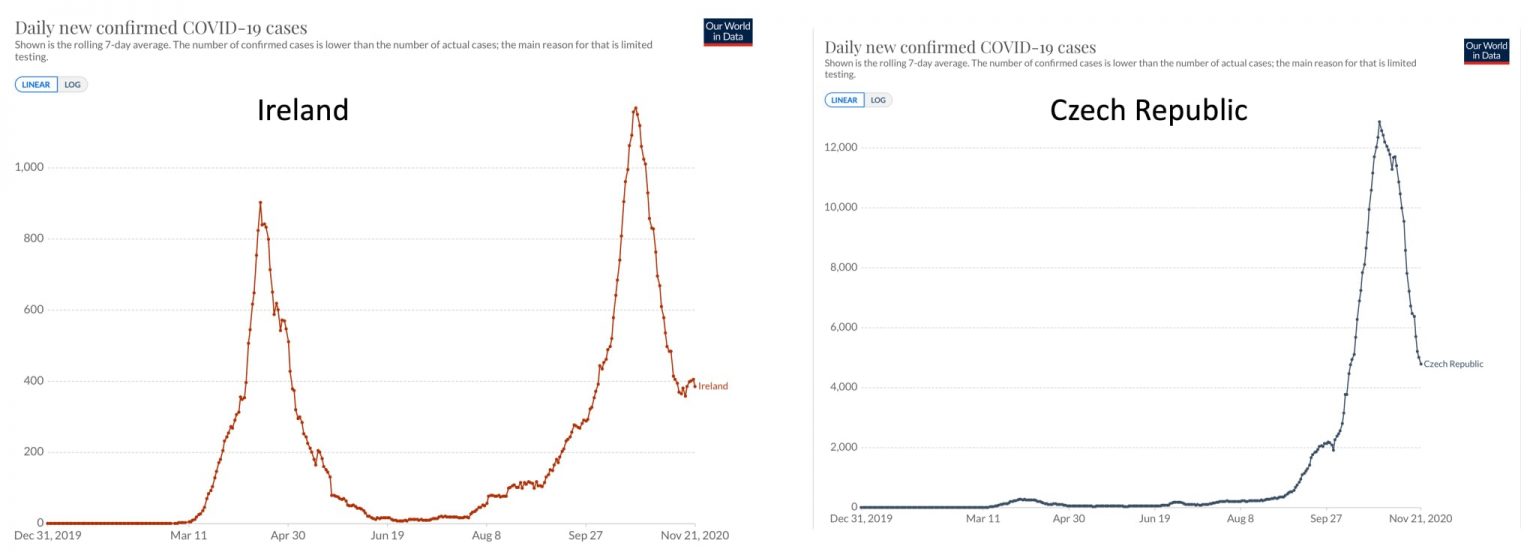The image size is (1536, 558).
Task: Click the large 'Ireland' heading
Action: [x=303, y=109]
